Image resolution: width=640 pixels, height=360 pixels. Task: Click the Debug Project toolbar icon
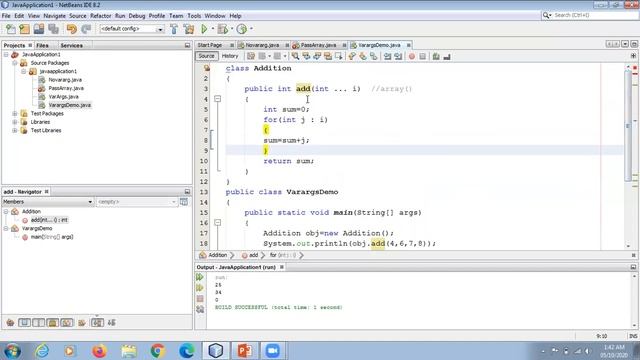(223, 29)
